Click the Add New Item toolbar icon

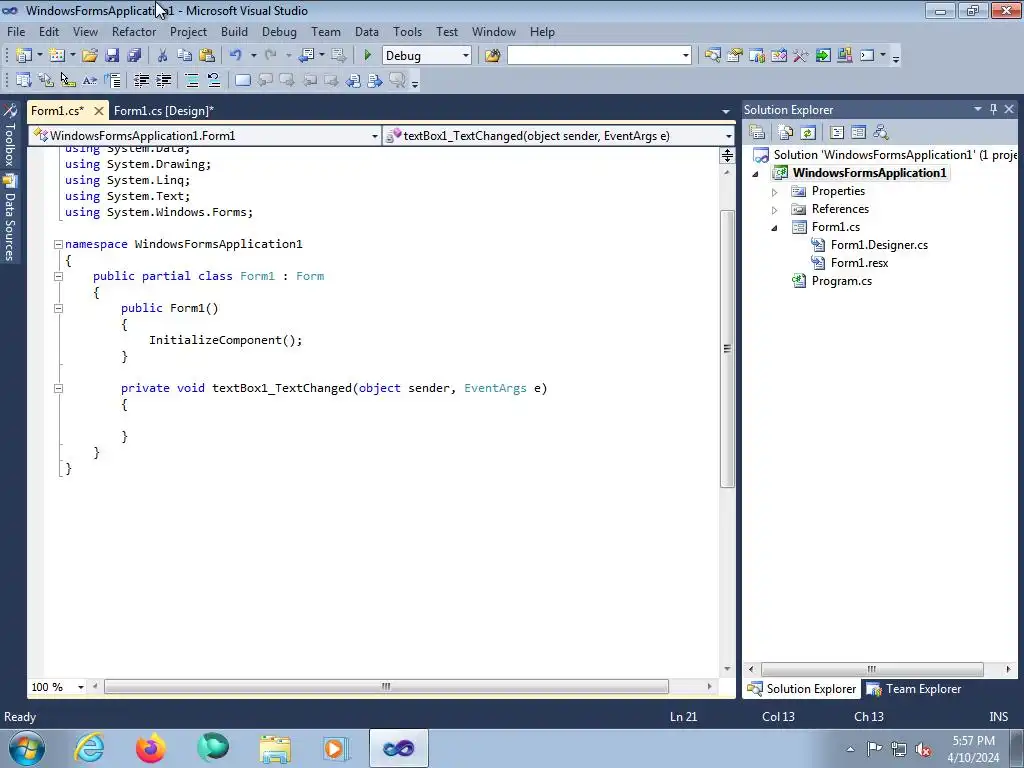[57, 56]
